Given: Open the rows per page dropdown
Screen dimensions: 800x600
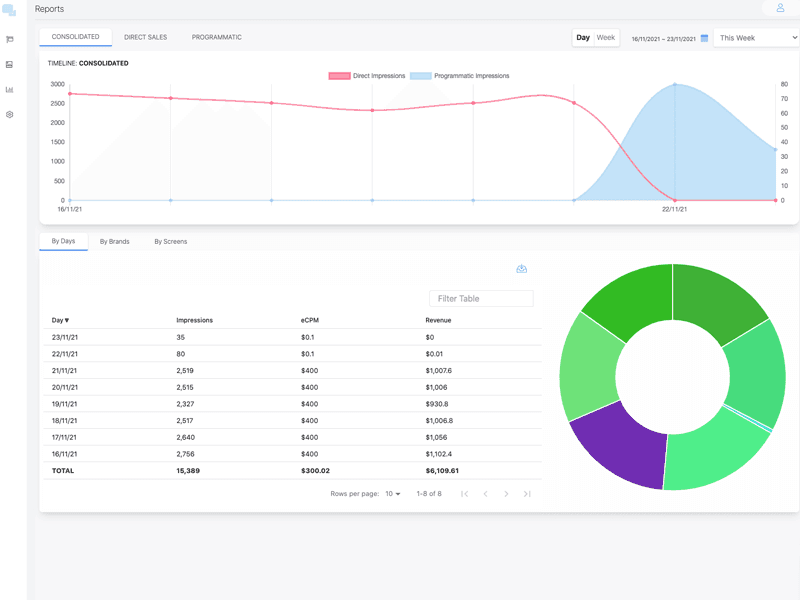Looking at the screenshot, I should pos(393,494).
